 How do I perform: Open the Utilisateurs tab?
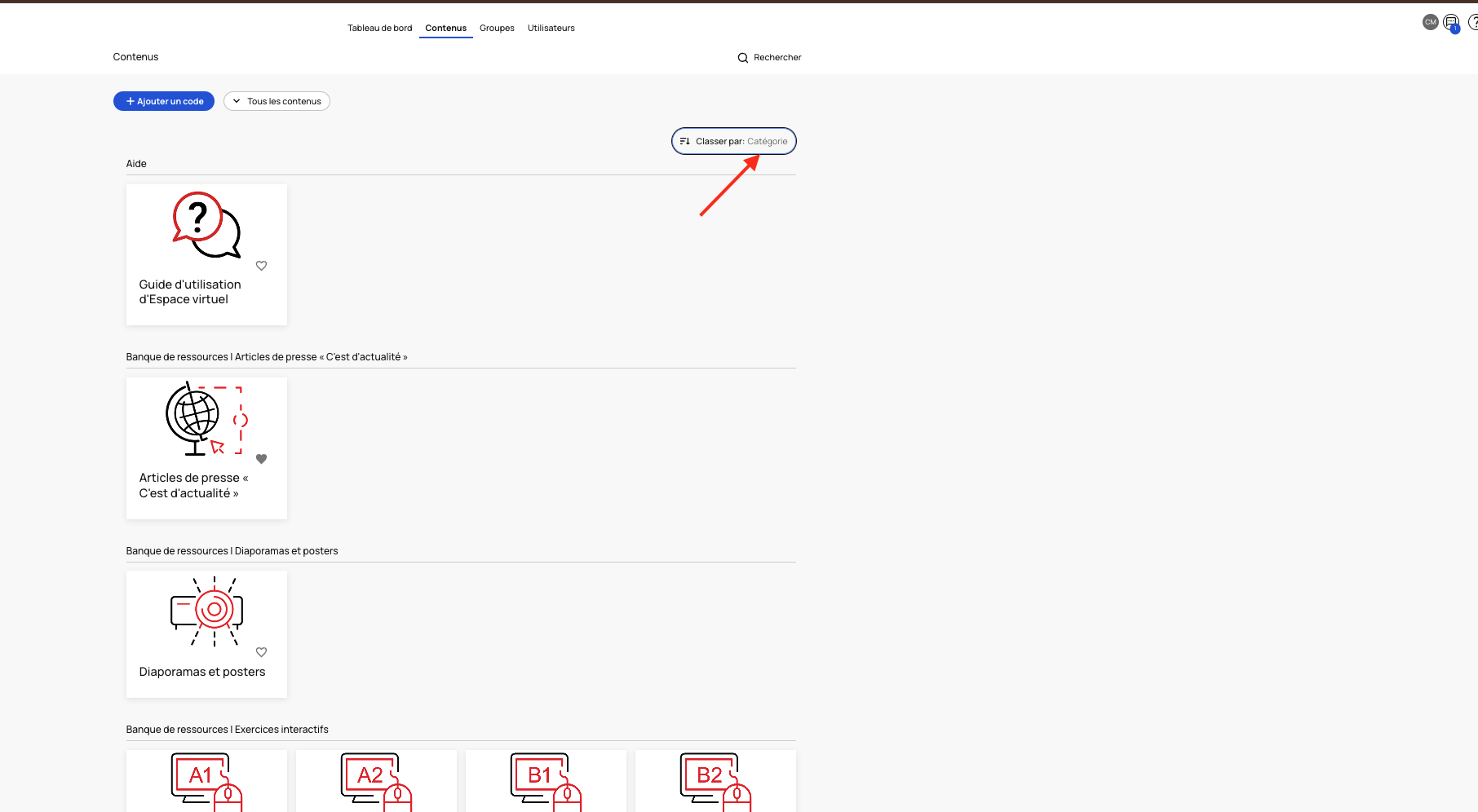pyautogui.click(x=551, y=29)
